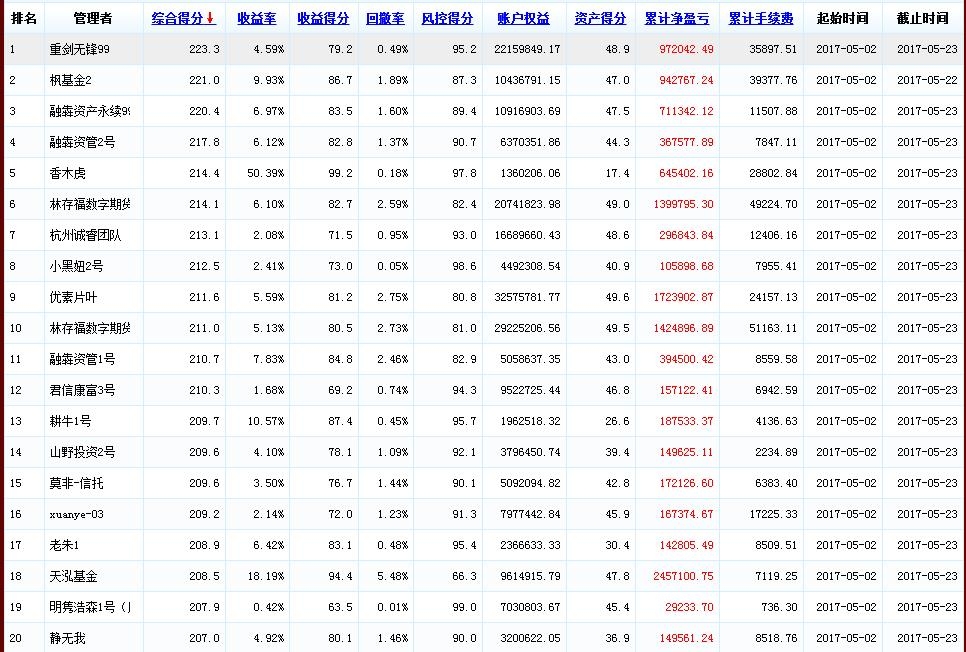Select net profit value 2457100.75

click(x=683, y=576)
